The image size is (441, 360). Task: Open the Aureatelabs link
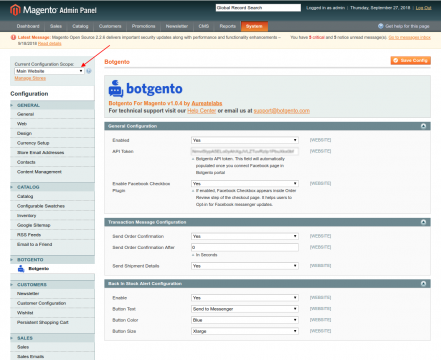point(207,103)
